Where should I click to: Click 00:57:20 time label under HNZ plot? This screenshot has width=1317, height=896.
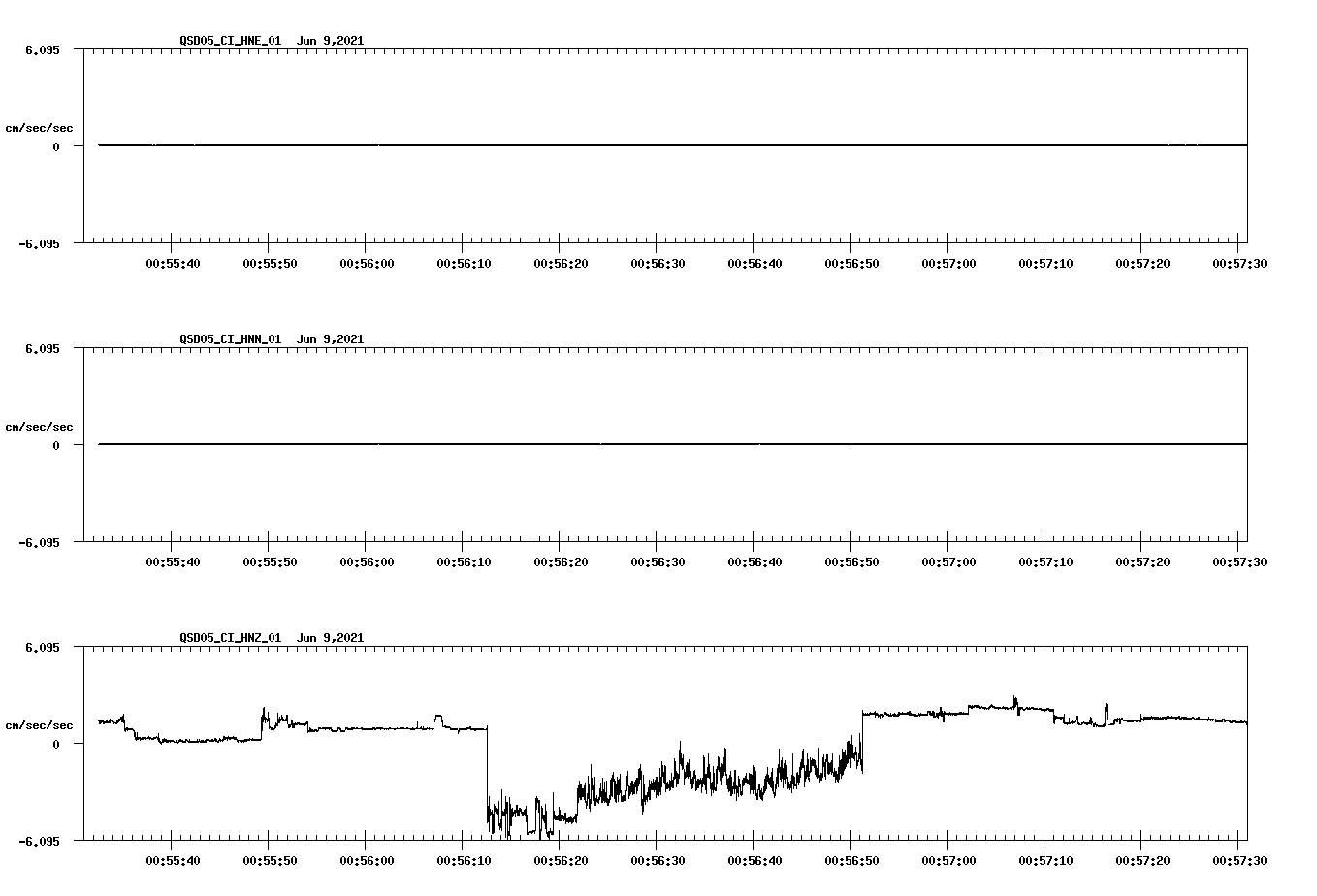pos(1142,861)
